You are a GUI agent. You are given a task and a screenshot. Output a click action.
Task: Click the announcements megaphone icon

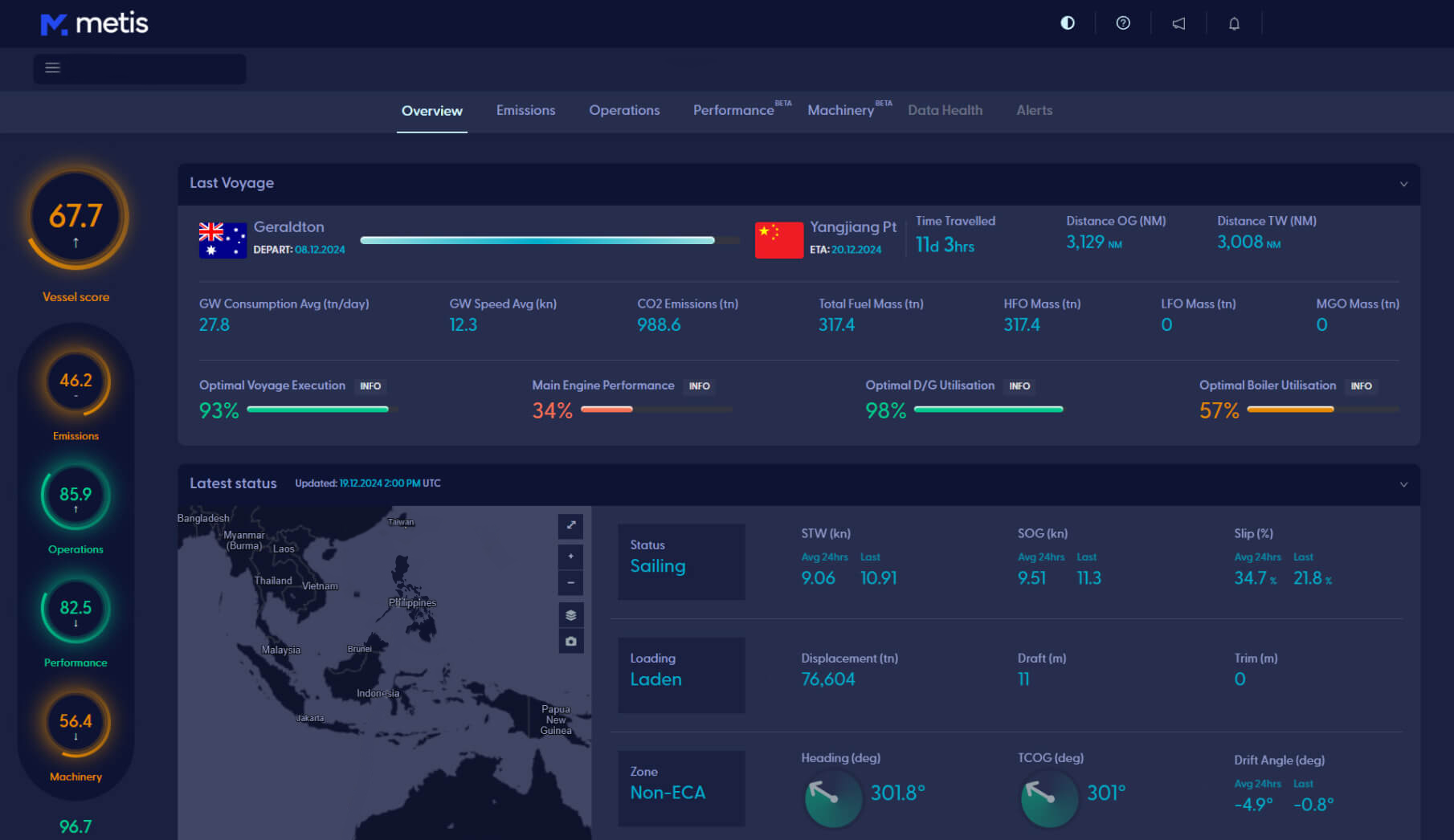pyautogui.click(x=1178, y=23)
